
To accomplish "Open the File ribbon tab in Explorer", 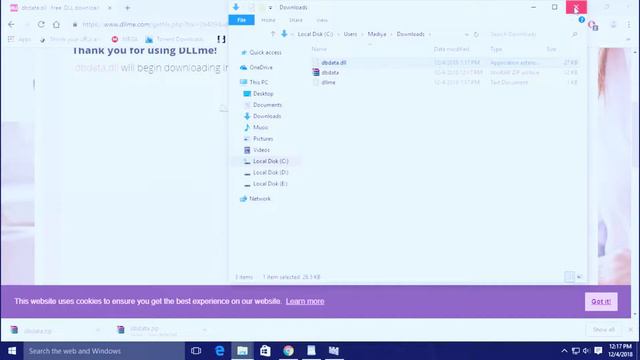I will [x=241, y=20].
